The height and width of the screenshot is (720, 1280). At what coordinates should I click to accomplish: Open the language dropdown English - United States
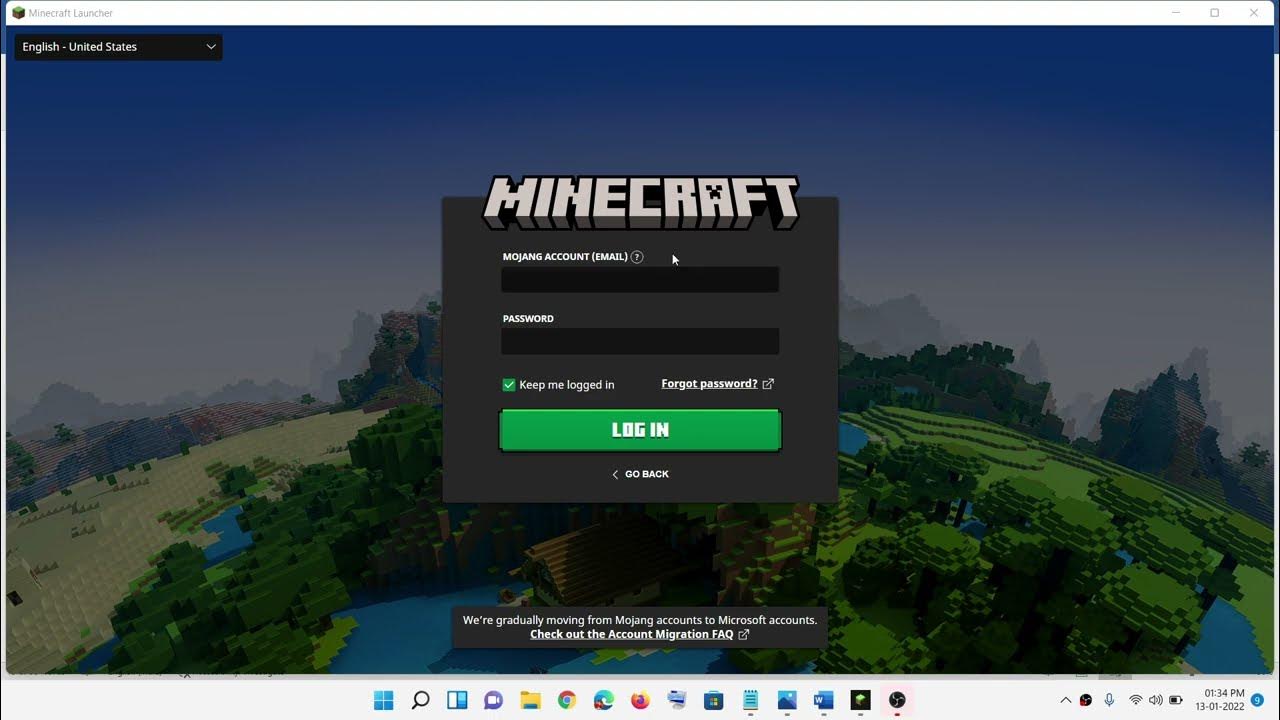[118, 47]
